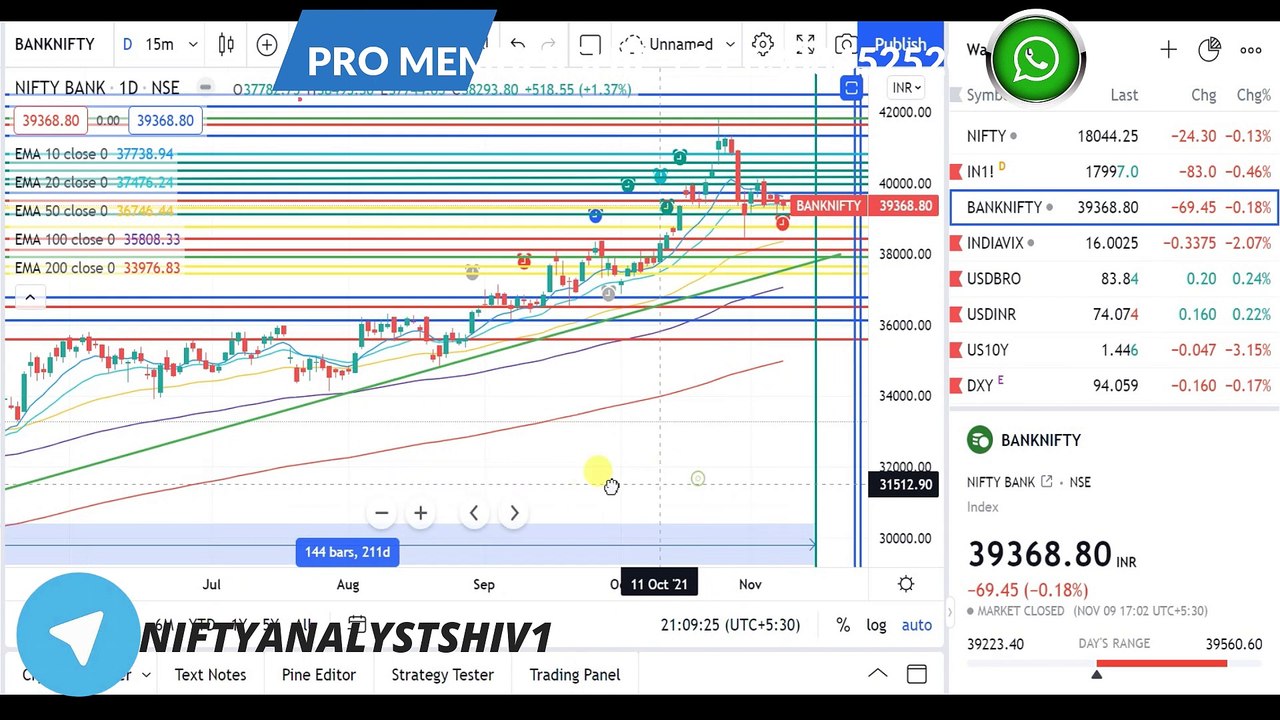Click the grey hide-legend circle next to NSE
Screen dimensions: 1280x720
click(205, 88)
